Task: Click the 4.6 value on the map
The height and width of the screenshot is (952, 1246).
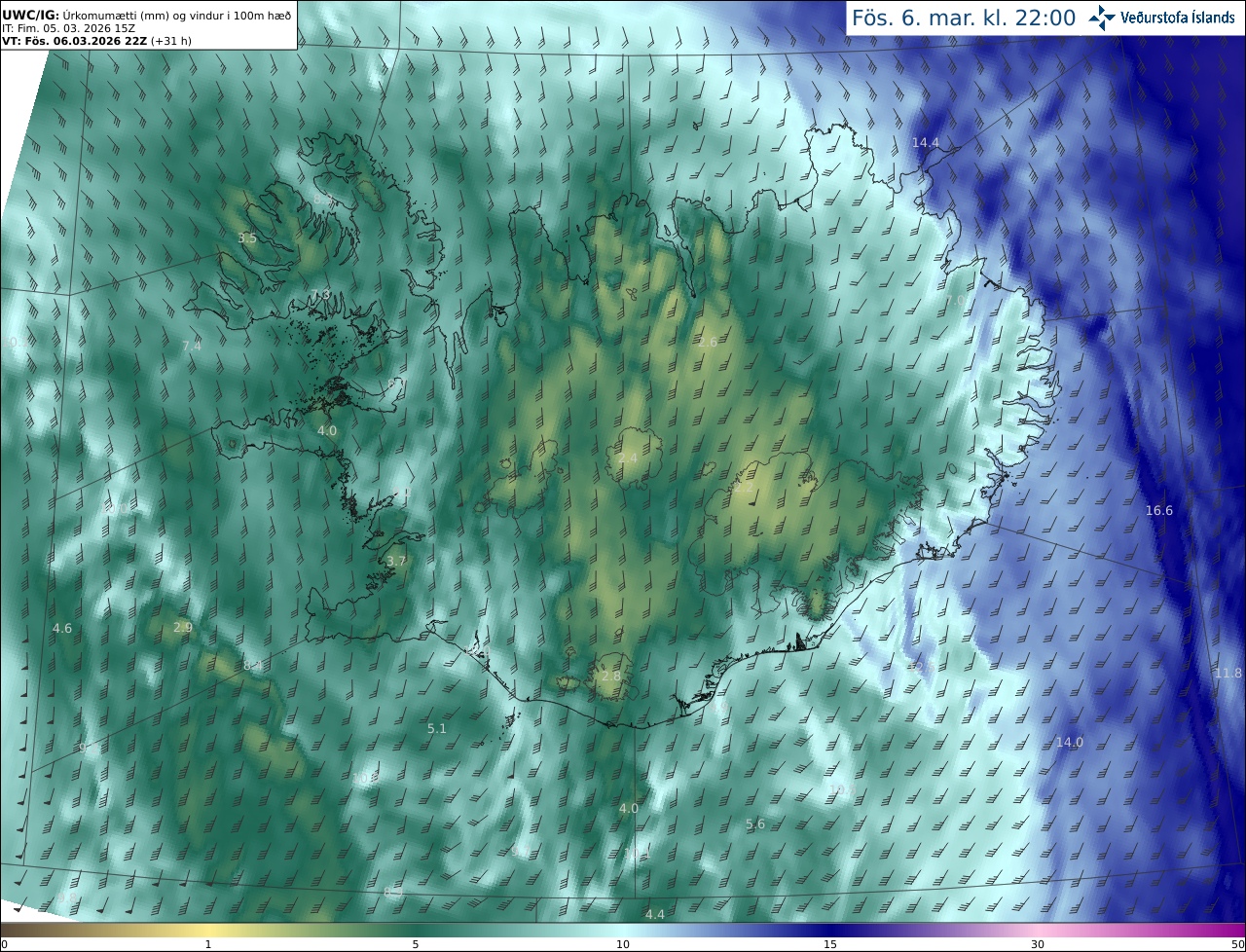Action: click(62, 629)
